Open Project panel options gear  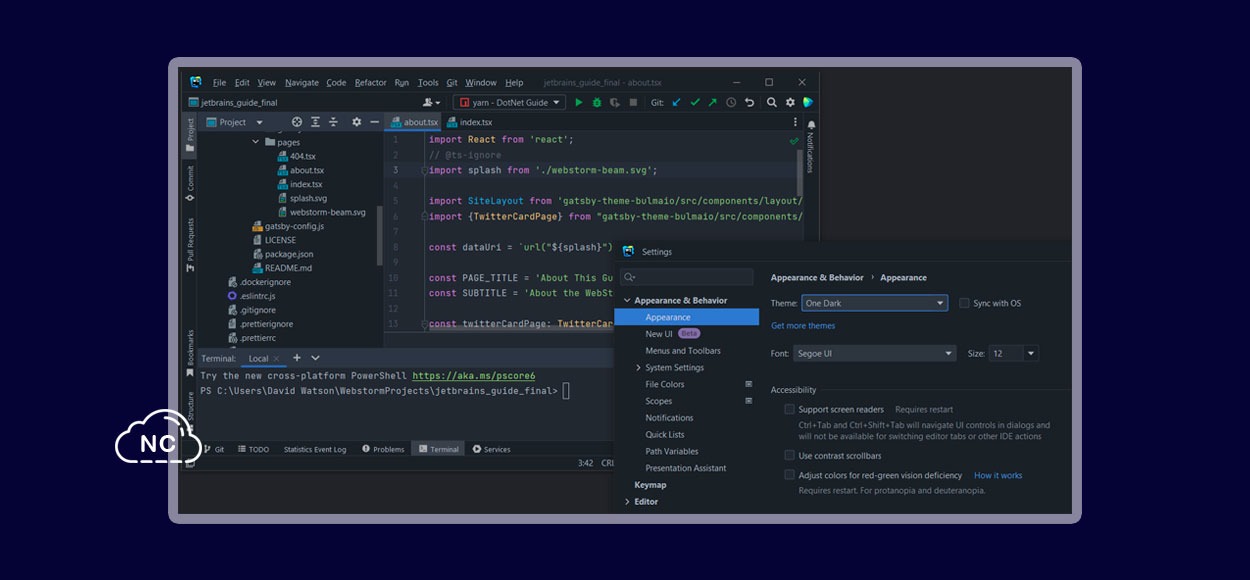[356, 122]
